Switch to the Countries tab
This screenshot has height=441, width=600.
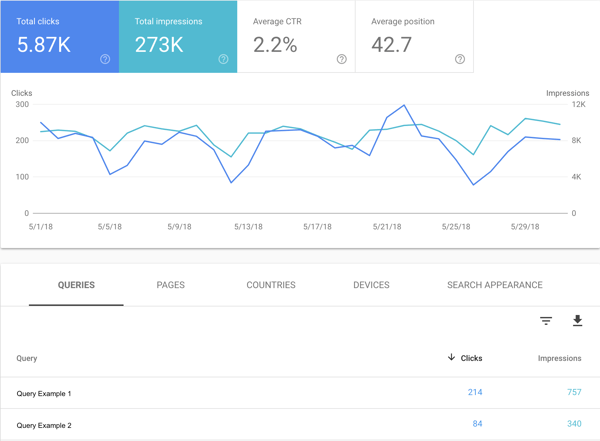tap(271, 285)
